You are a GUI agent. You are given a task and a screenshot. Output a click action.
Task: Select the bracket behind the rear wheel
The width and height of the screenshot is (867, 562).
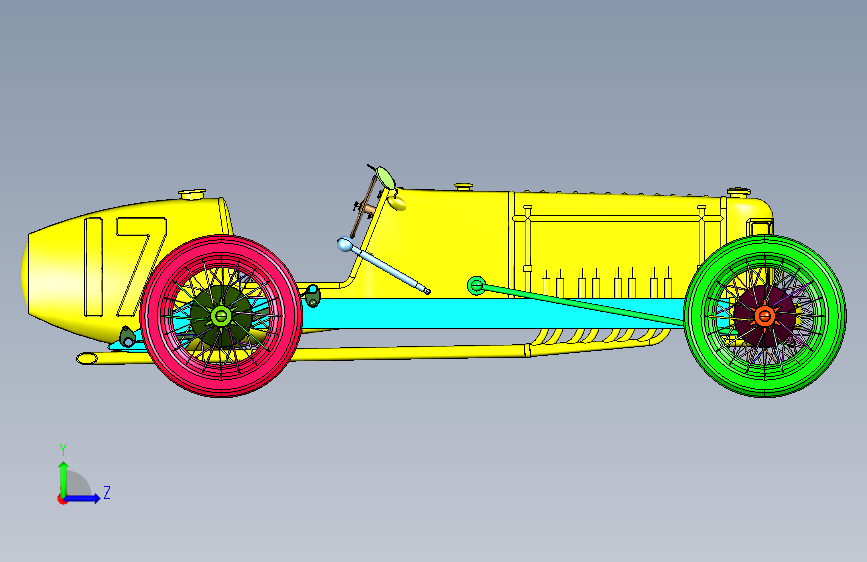[312, 295]
